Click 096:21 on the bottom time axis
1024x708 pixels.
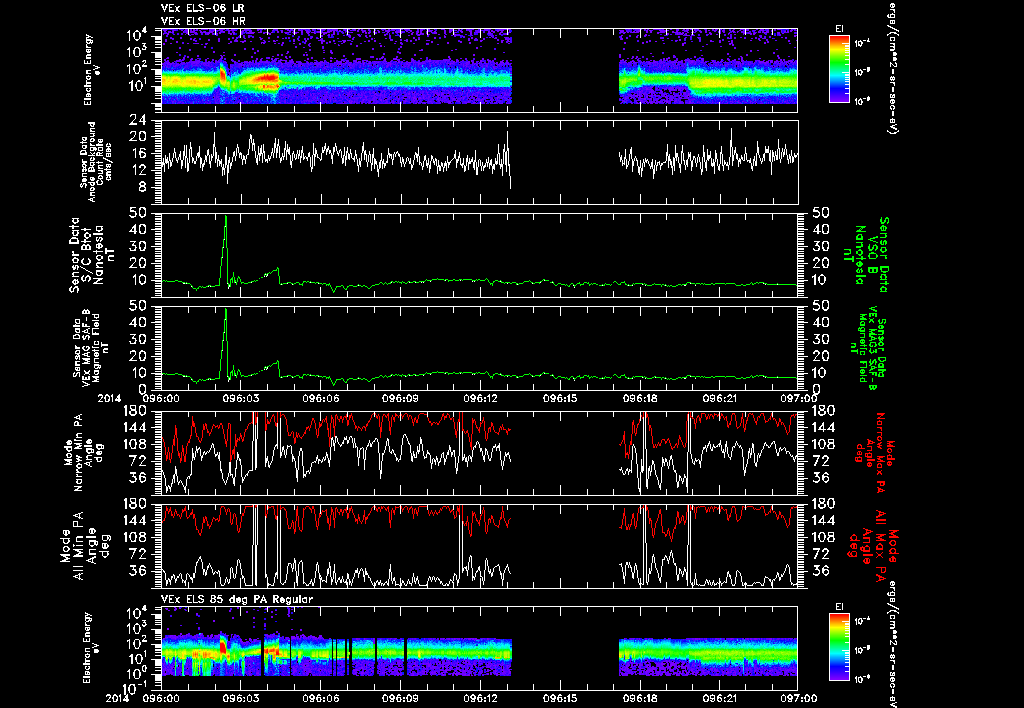(719, 696)
